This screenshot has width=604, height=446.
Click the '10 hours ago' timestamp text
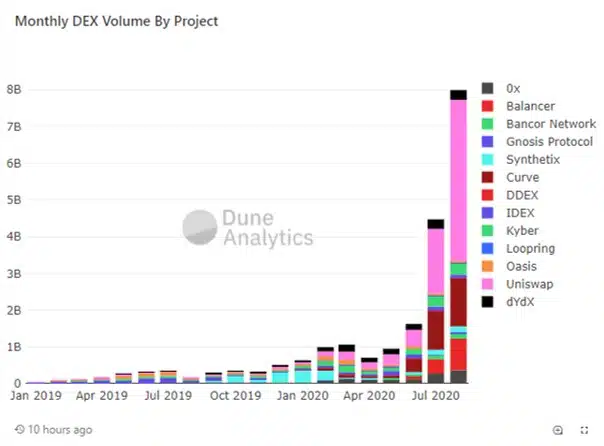tap(60, 429)
